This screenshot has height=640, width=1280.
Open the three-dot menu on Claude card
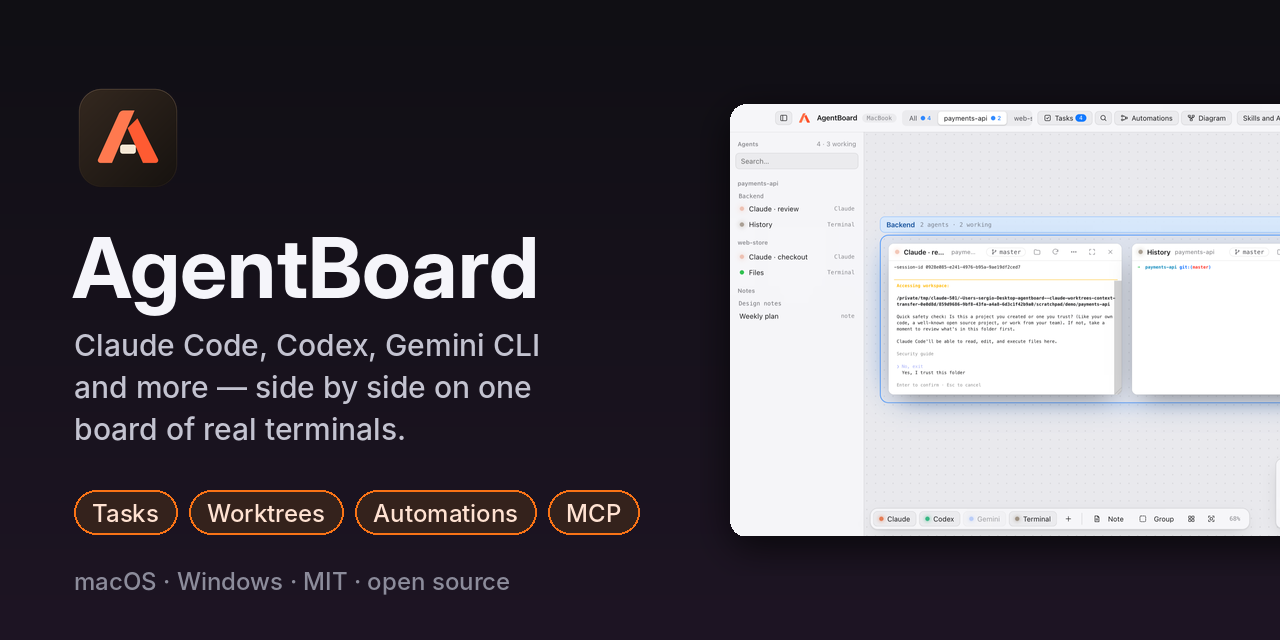point(1074,252)
